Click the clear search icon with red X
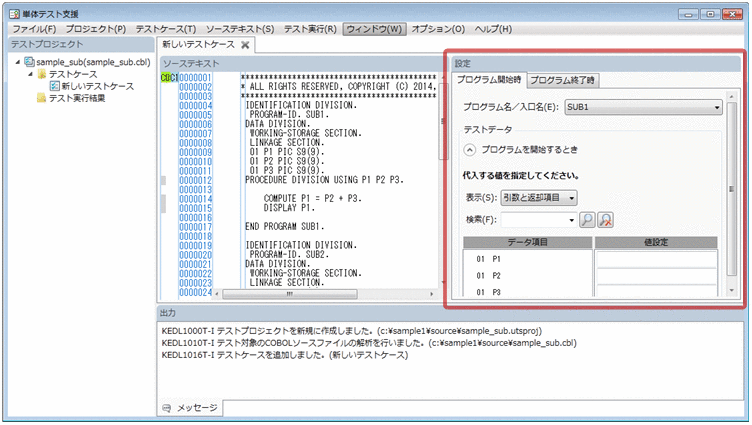The height and width of the screenshot is (425, 752). point(606,220)
